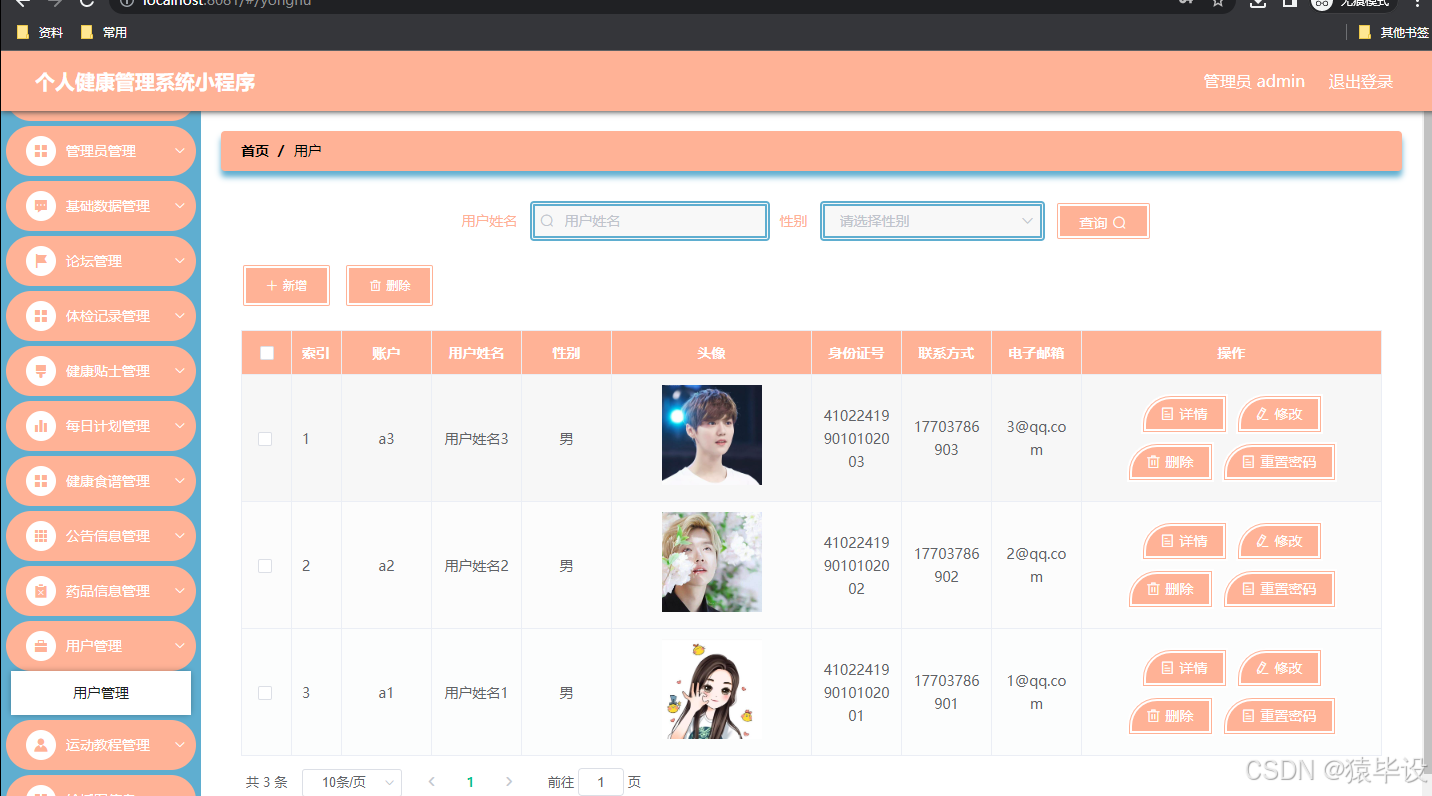Check the checkbox for row a3
The width and height of the screenshot is (1432, 796).
(x=265, y=439)
